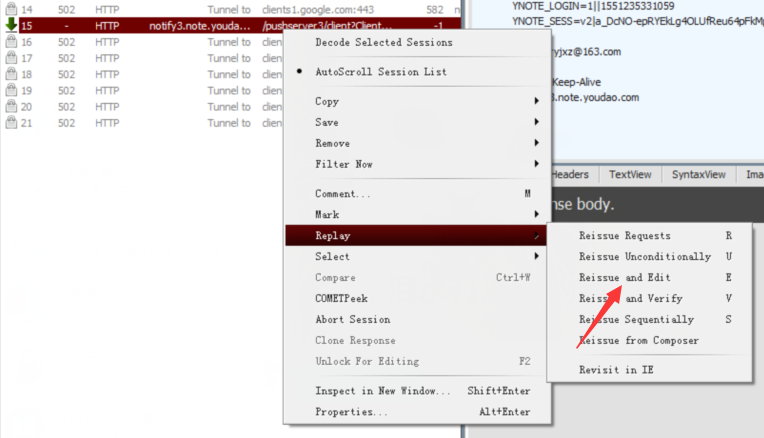Viewport: 764px width, 438px height.
Task: Click the lock icon of session 20
Action: (11, 106)
